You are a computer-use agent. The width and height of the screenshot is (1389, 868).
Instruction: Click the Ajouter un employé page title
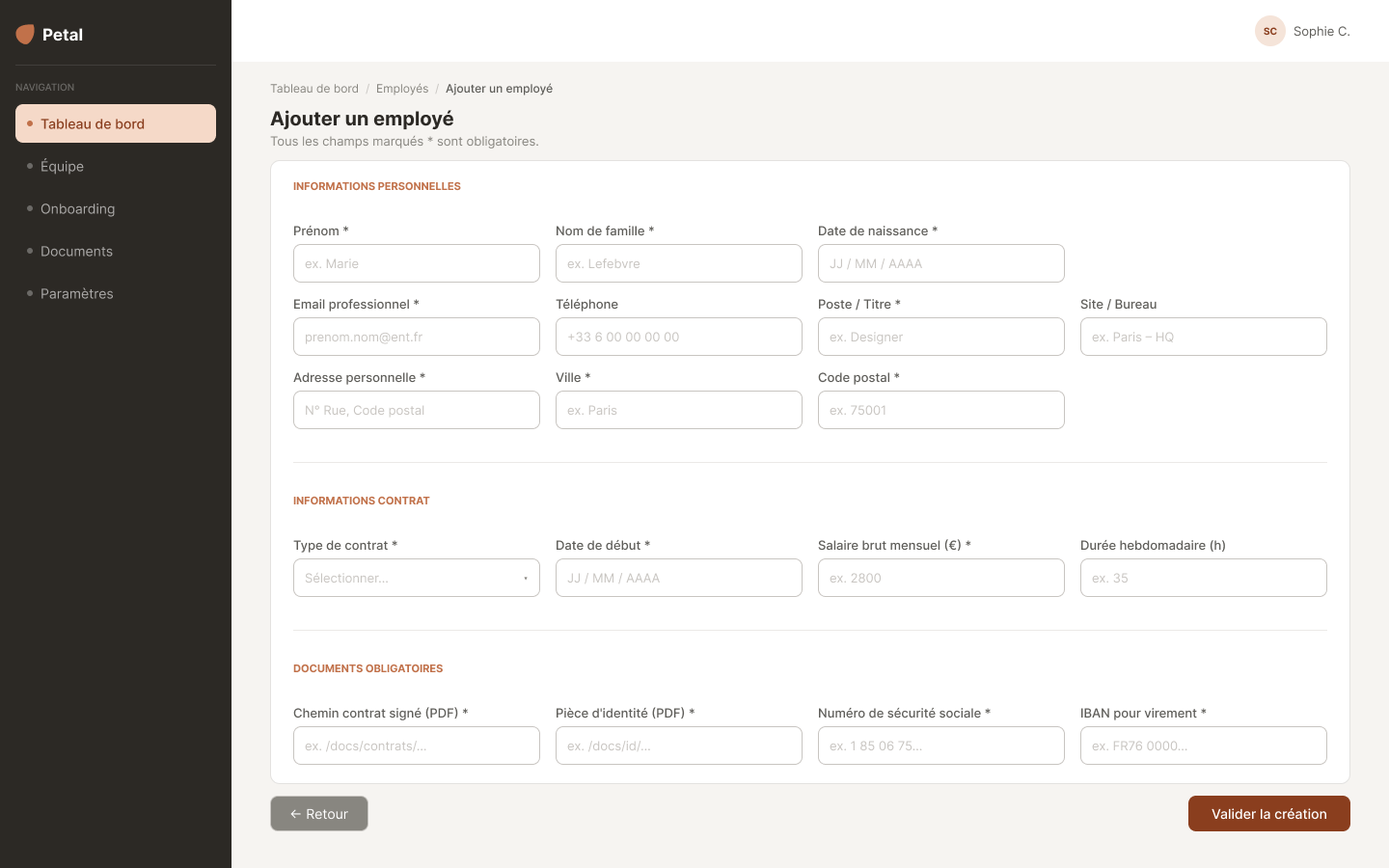tap(362, 119)
